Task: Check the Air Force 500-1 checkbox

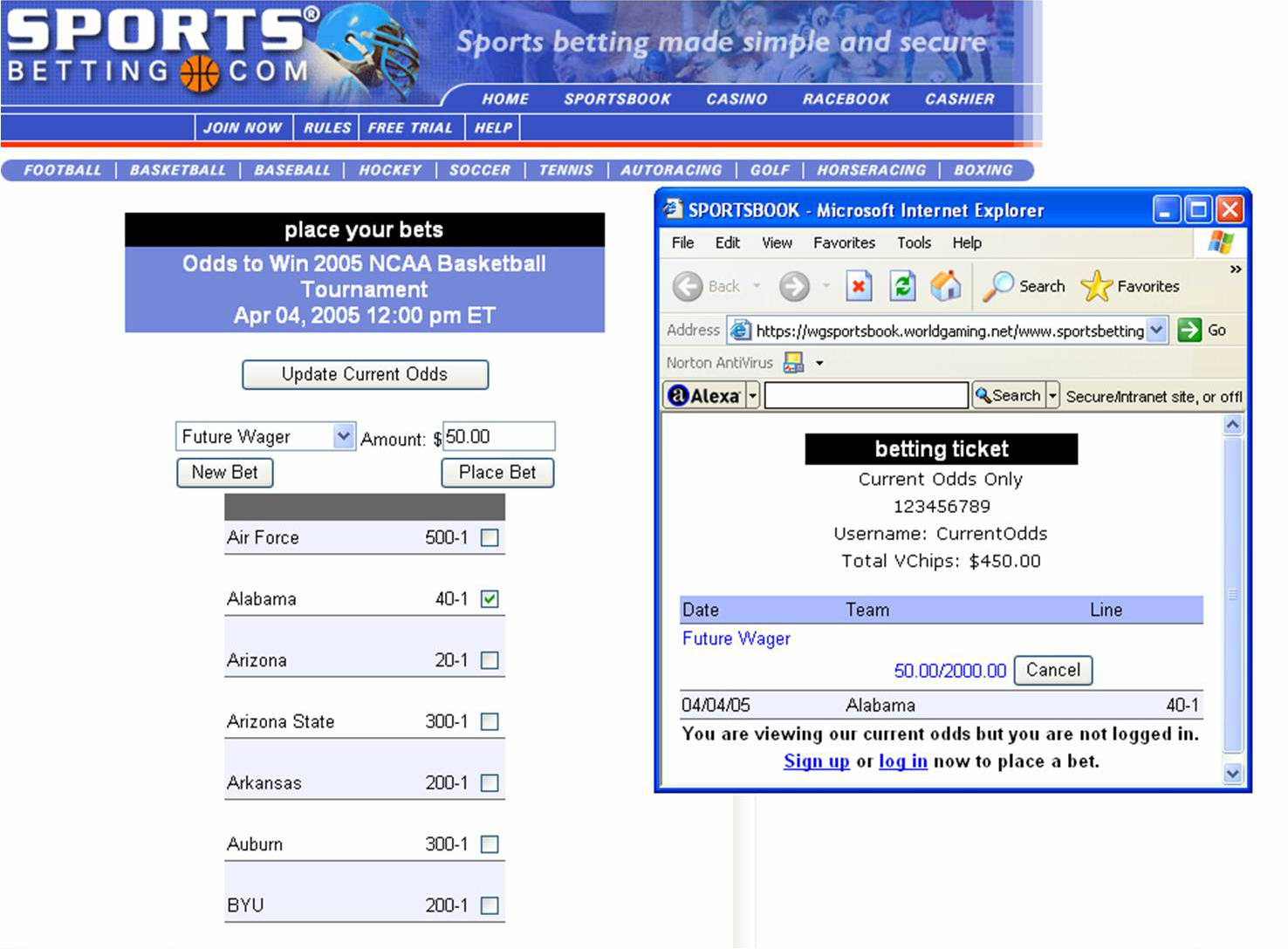Action: tap(490, 538)
